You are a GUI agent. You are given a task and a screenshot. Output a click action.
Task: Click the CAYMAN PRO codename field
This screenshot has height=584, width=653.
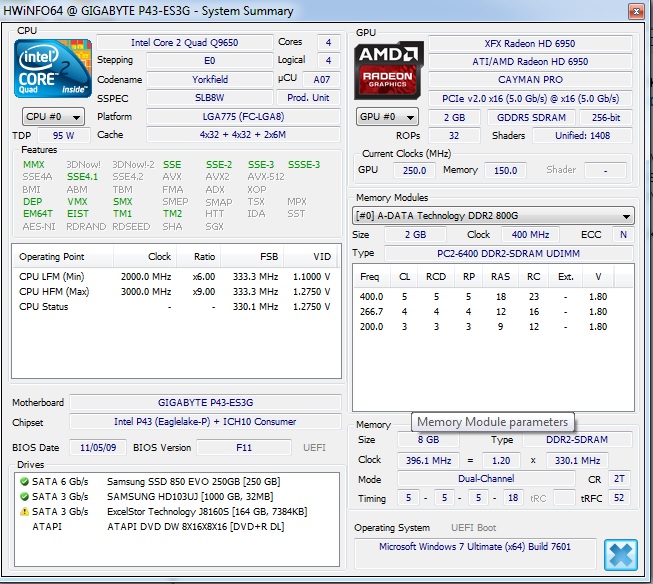(530, 79)
